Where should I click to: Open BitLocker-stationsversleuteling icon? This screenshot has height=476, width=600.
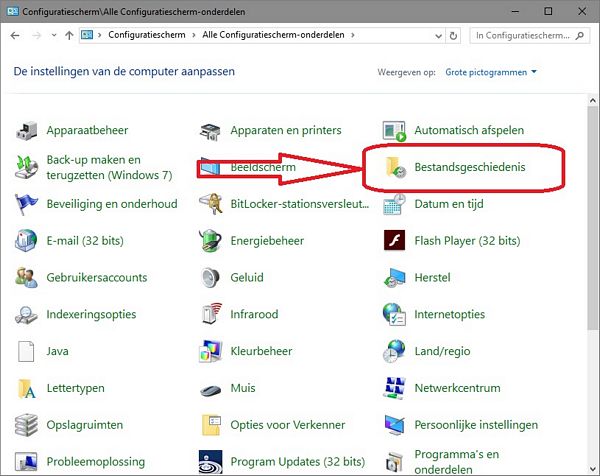click(x=211, y=204)
